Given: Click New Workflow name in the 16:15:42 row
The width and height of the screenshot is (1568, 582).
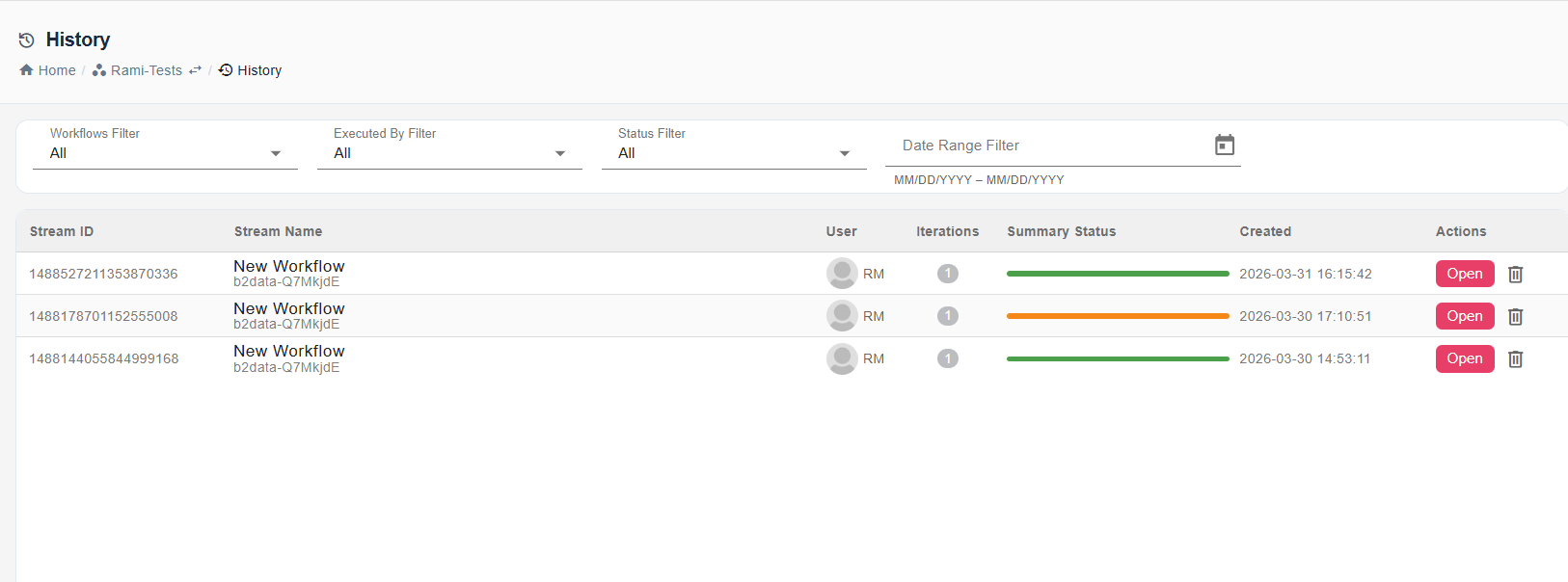Looking at the screenshot, I should click(288, 266).
